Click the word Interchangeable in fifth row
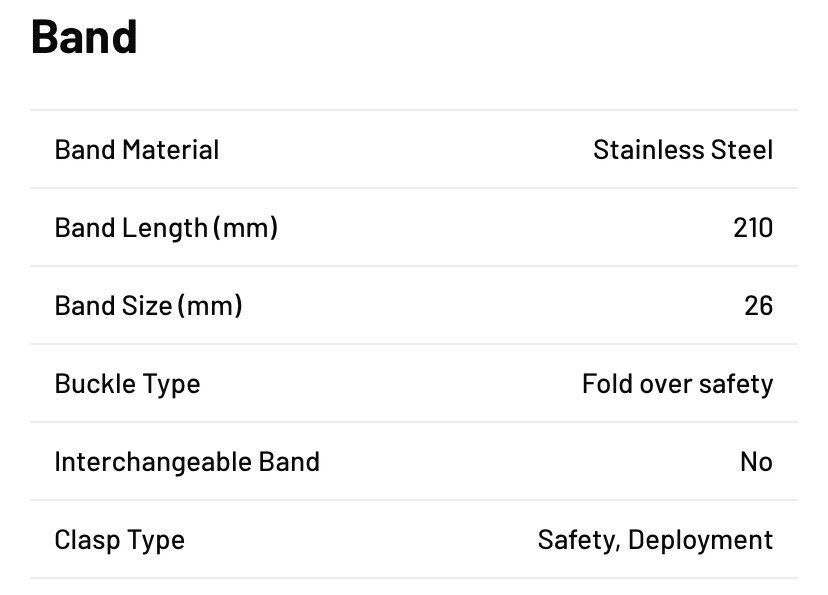Viewport: 828px width, 595px height. click(x=154, y=462)
